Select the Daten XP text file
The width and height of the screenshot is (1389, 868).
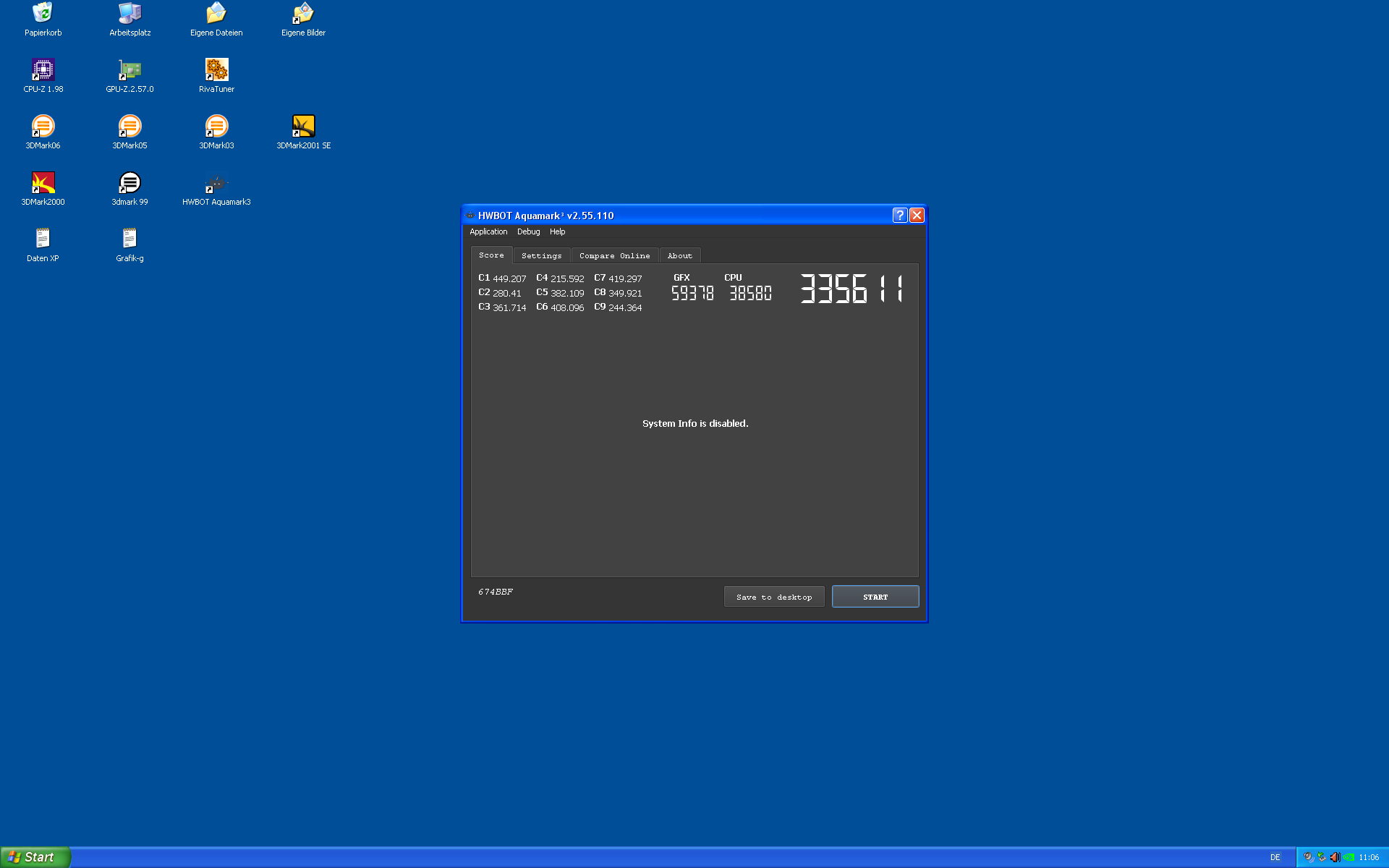[43, 245]
